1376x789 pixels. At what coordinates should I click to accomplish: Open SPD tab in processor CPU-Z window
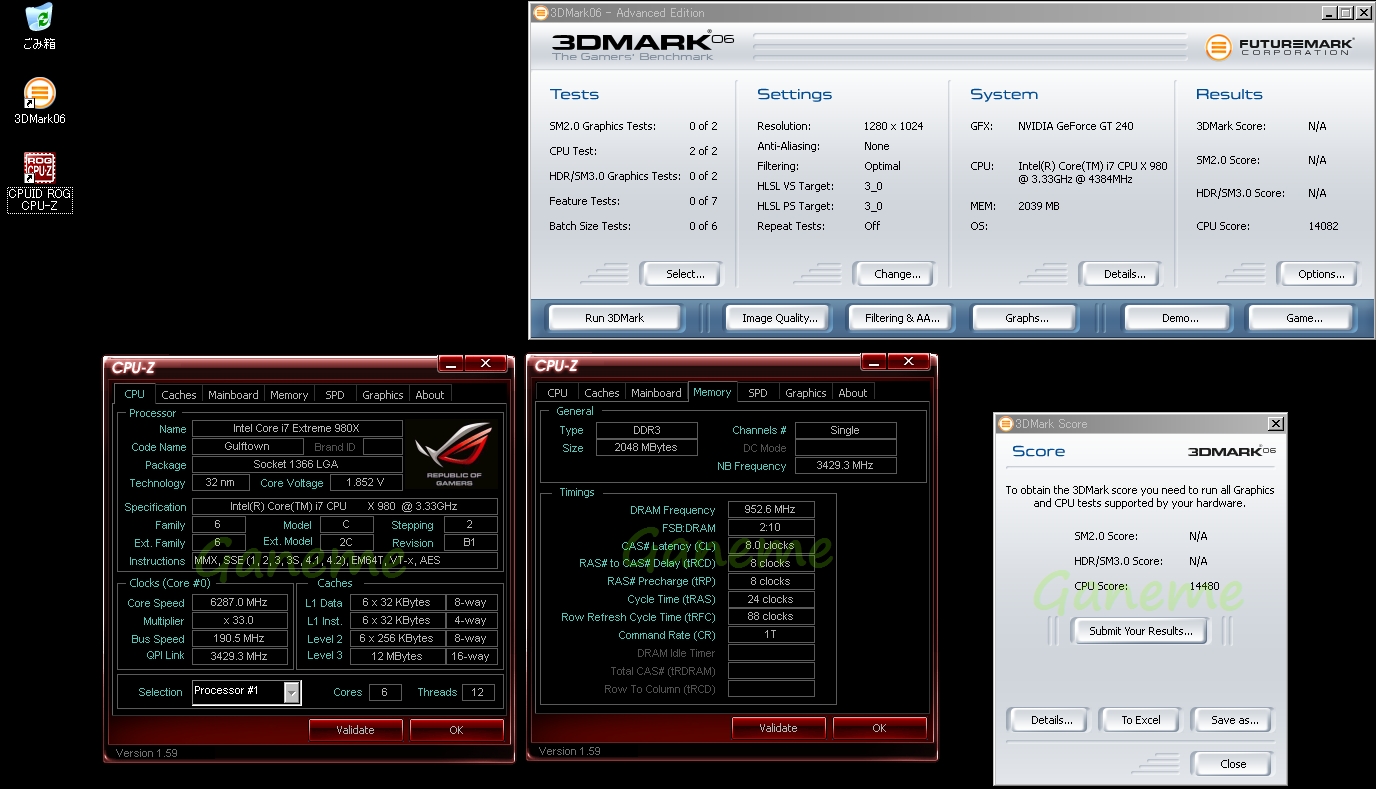(335, 395)
